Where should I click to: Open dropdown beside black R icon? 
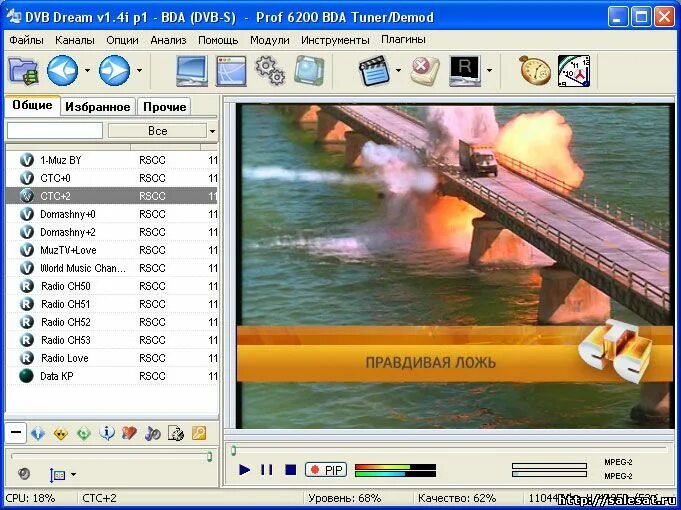click(489, 70)
